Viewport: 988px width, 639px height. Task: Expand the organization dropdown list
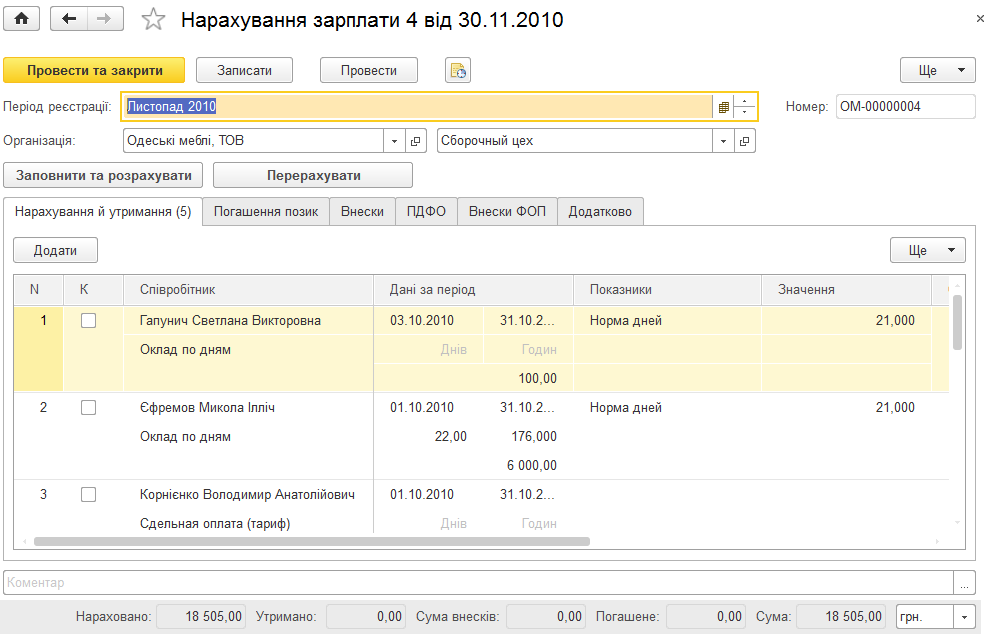click(394, 141)
